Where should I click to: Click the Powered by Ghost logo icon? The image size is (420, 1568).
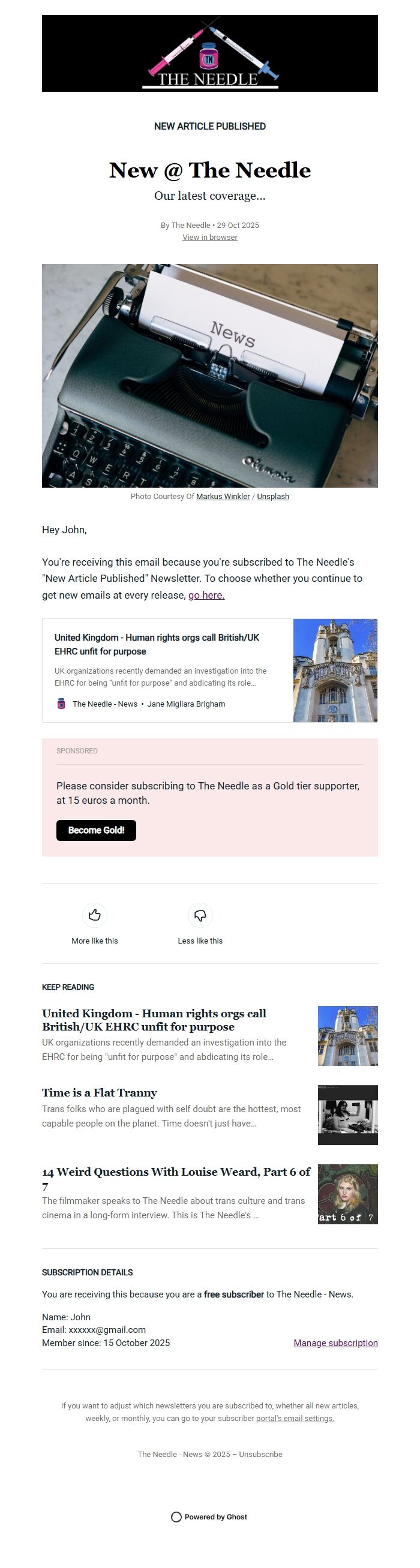(x=176, y=1517)
